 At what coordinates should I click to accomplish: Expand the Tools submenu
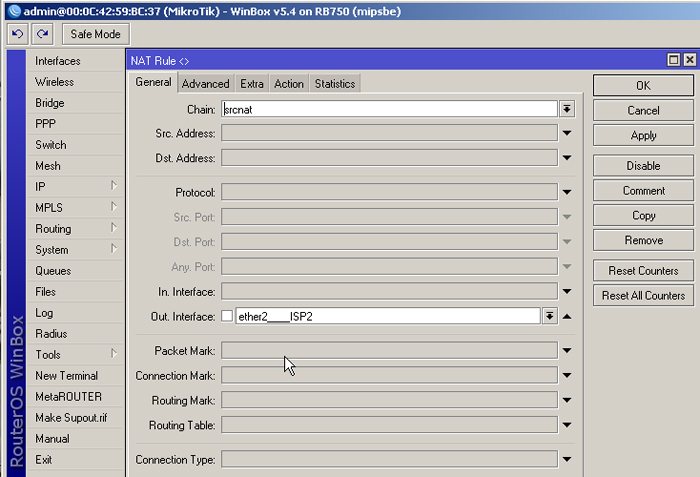click(x=75, y=355)
